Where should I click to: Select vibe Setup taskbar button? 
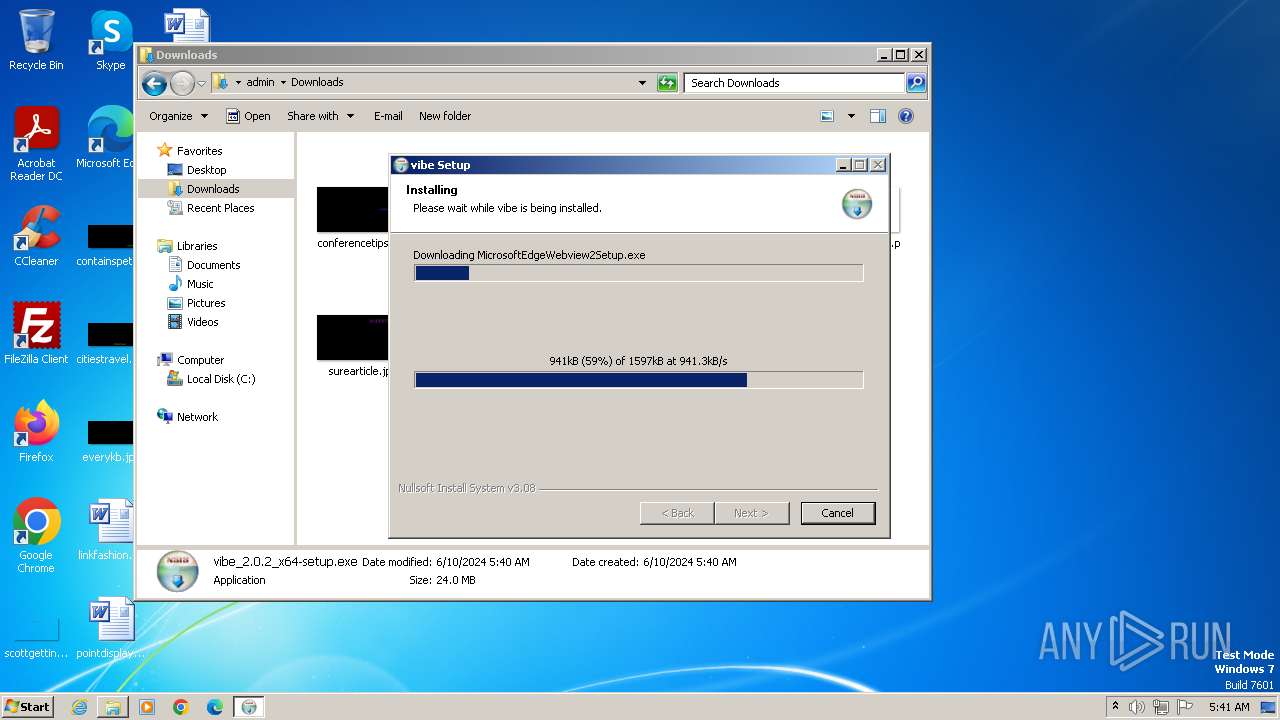(x=249, y=707)
